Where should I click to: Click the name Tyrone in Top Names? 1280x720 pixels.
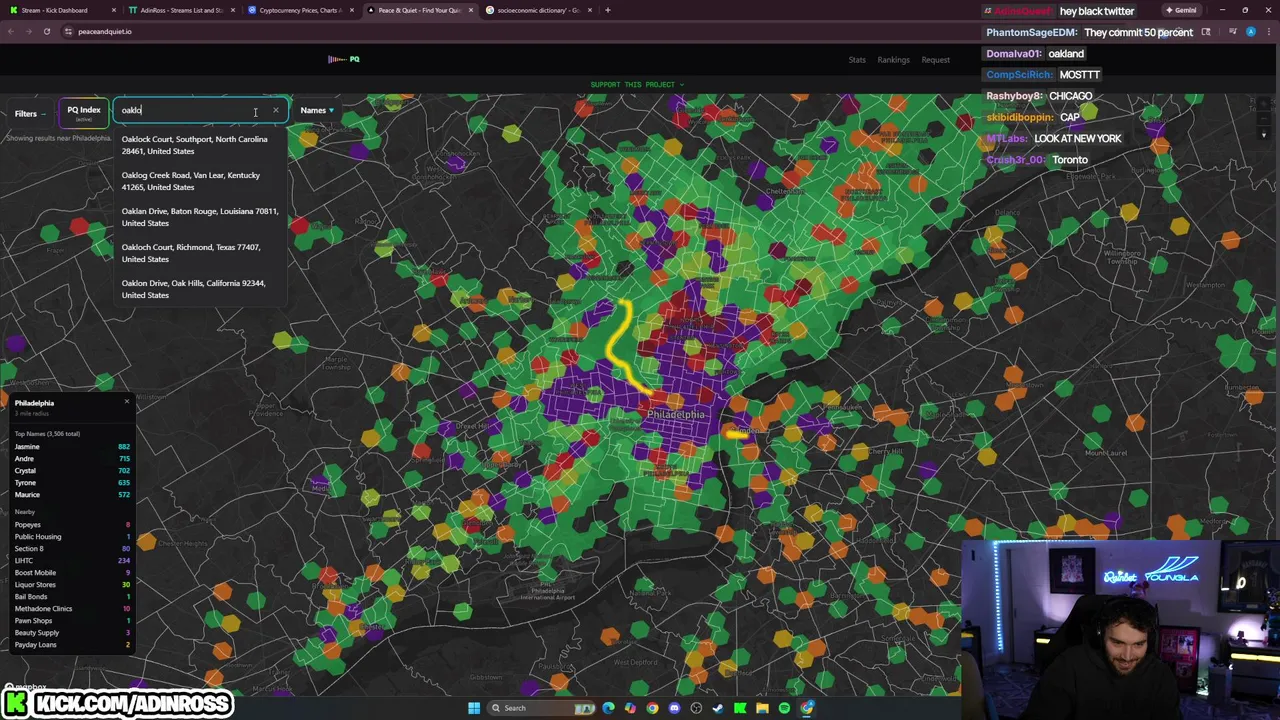pyautogui.click(x=25, y=483)
